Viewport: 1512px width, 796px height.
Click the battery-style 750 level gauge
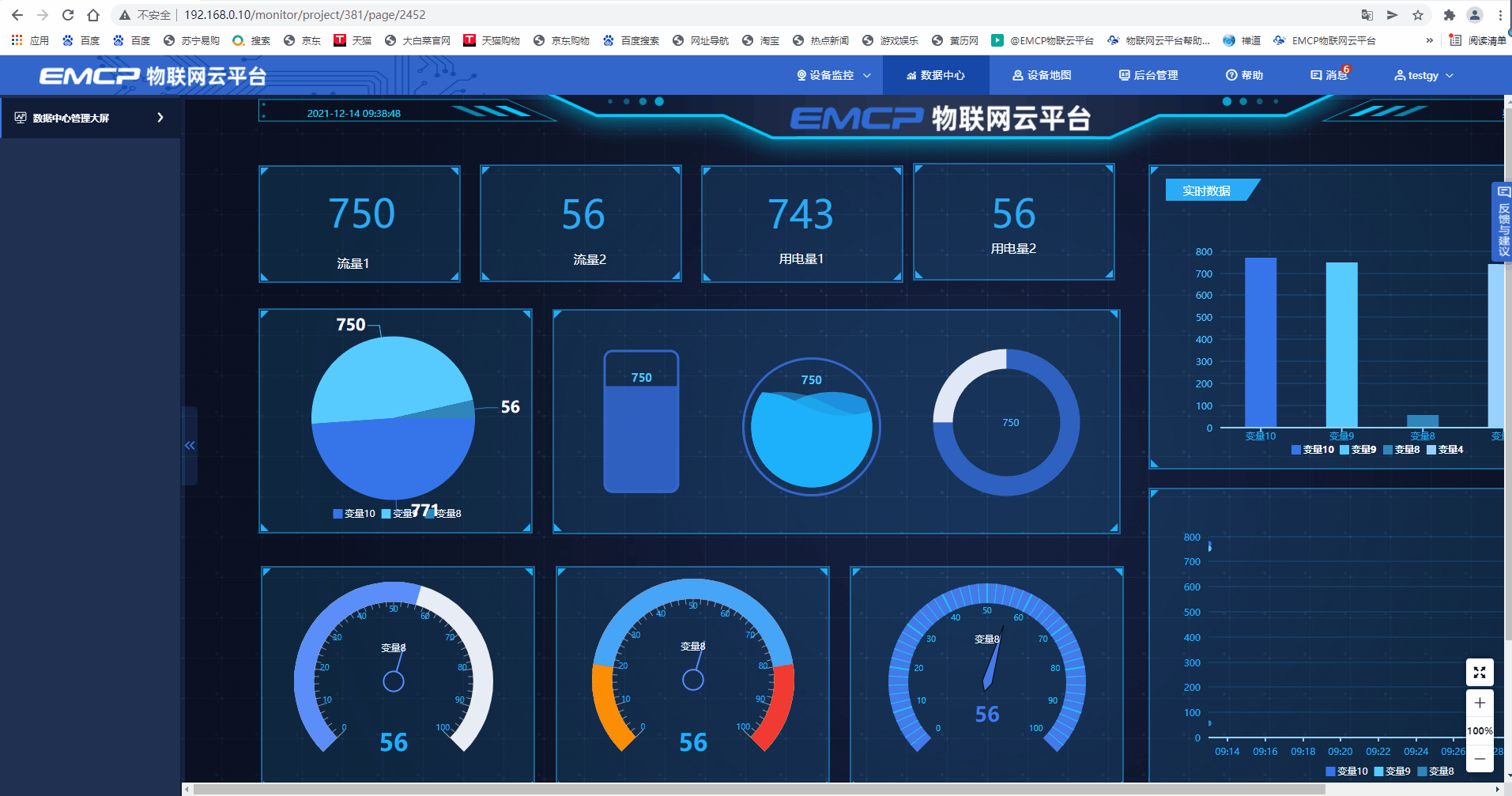pos(642,421)
